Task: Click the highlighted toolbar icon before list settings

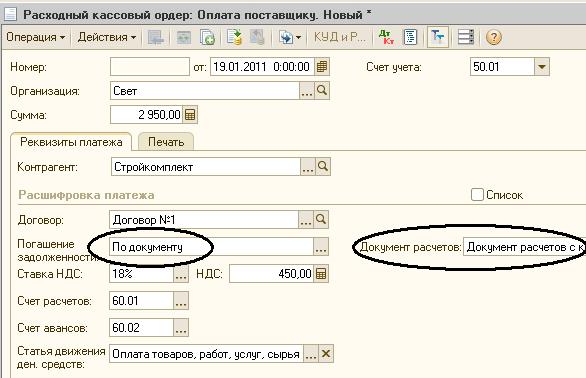Action: [438, 37]
